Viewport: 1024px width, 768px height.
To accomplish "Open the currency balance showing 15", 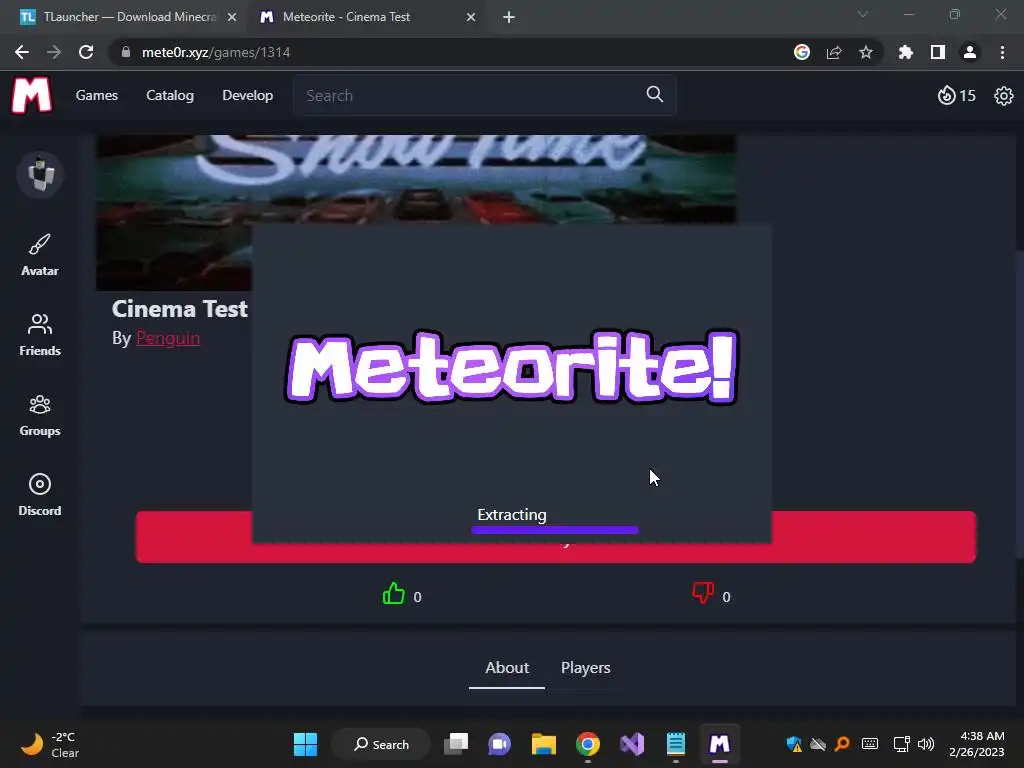I will pyautogui.click(x=957, y=95).
